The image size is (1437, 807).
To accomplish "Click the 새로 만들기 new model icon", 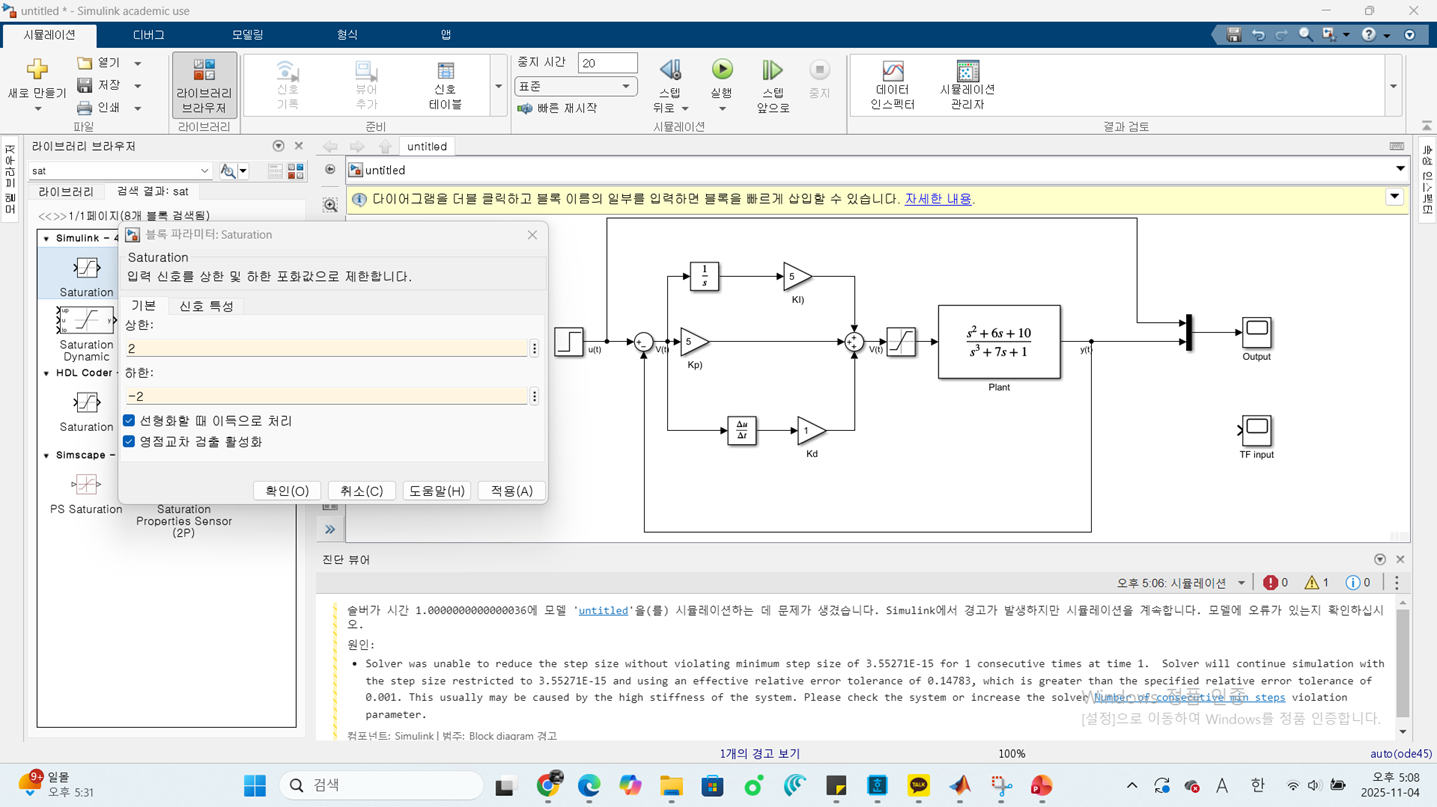I will (x=37, y=69).
